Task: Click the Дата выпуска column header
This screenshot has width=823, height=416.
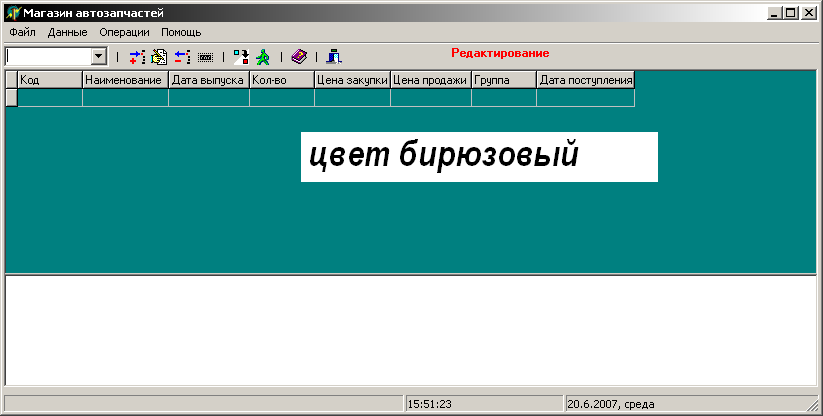Action: point(209,80)
